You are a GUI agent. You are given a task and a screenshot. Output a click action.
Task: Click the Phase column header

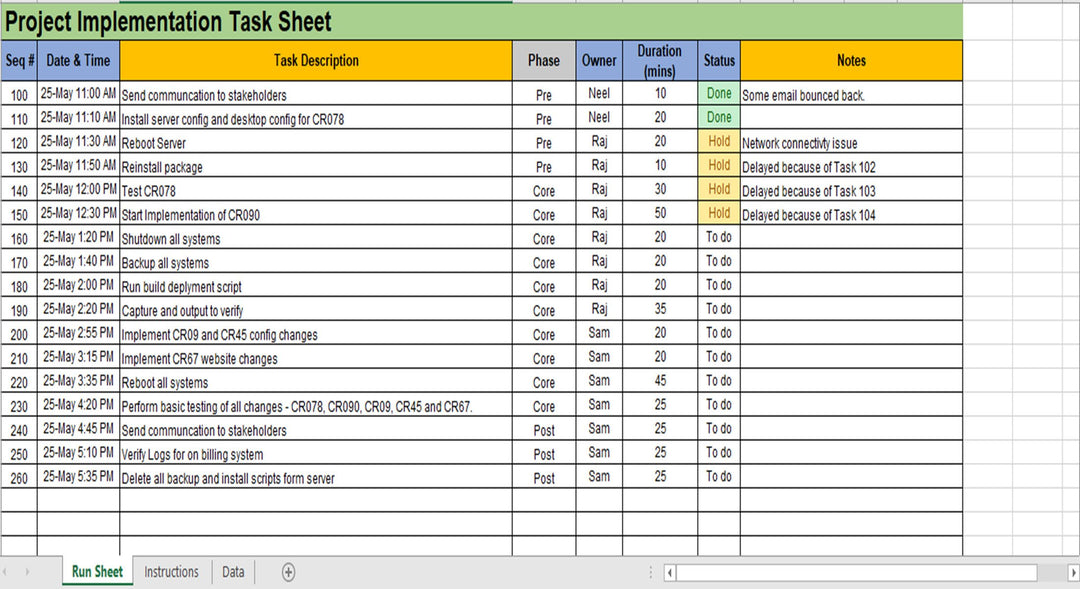tap(544, 61)
